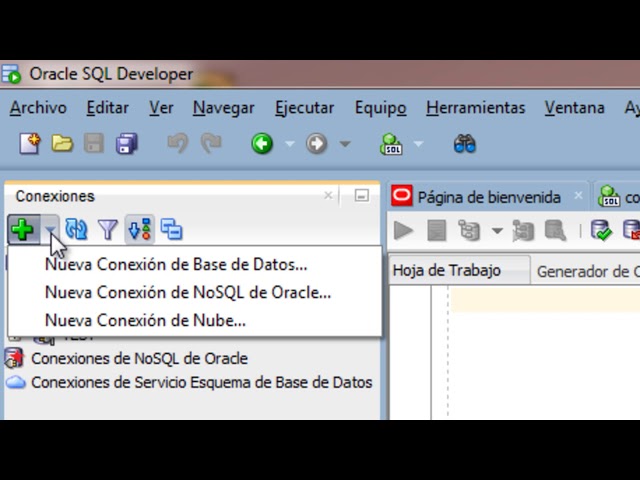Select Conexiones de NoSQL de Oracle node
Viewport: 640px width, 480px height.
click(140, 358)
